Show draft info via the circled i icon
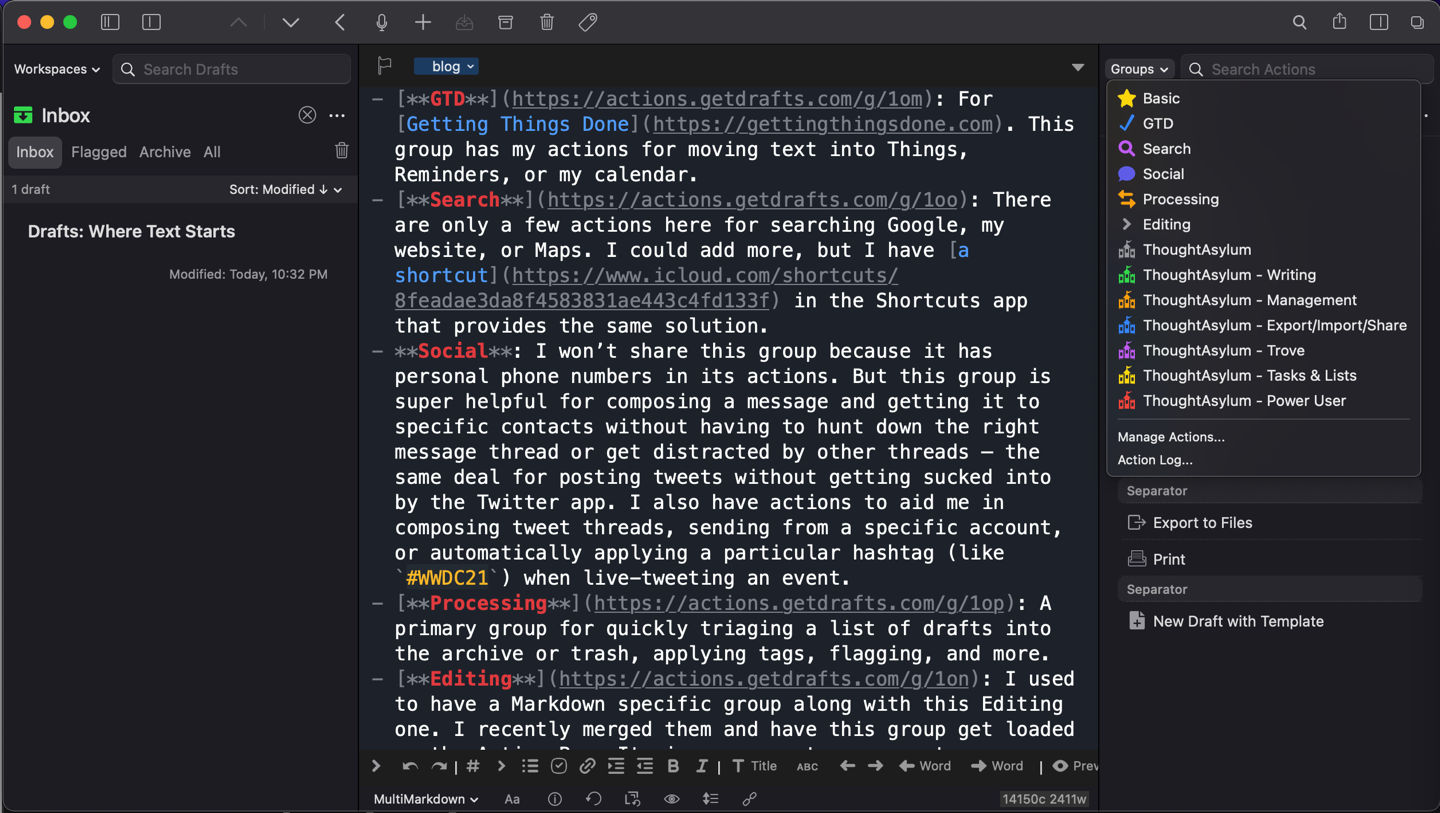Image resolution: width=1440 pixels, height=813 pixels. (x=555, y=799)
